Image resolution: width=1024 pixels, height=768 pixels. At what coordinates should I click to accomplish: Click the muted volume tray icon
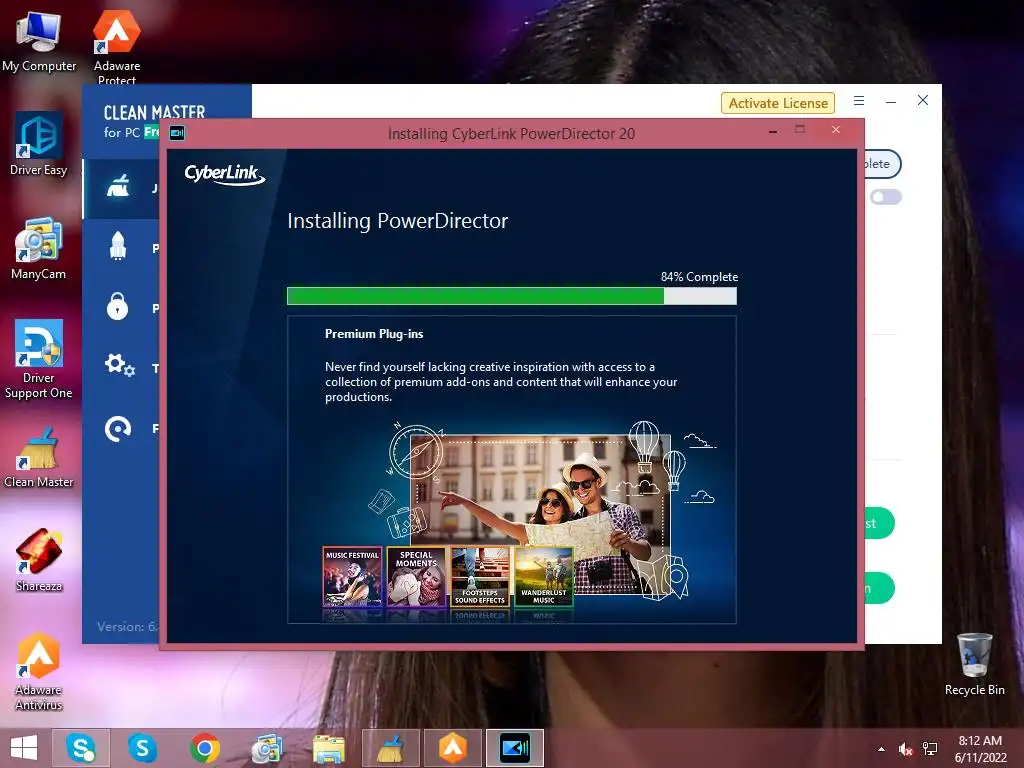(x=905, y=749)
